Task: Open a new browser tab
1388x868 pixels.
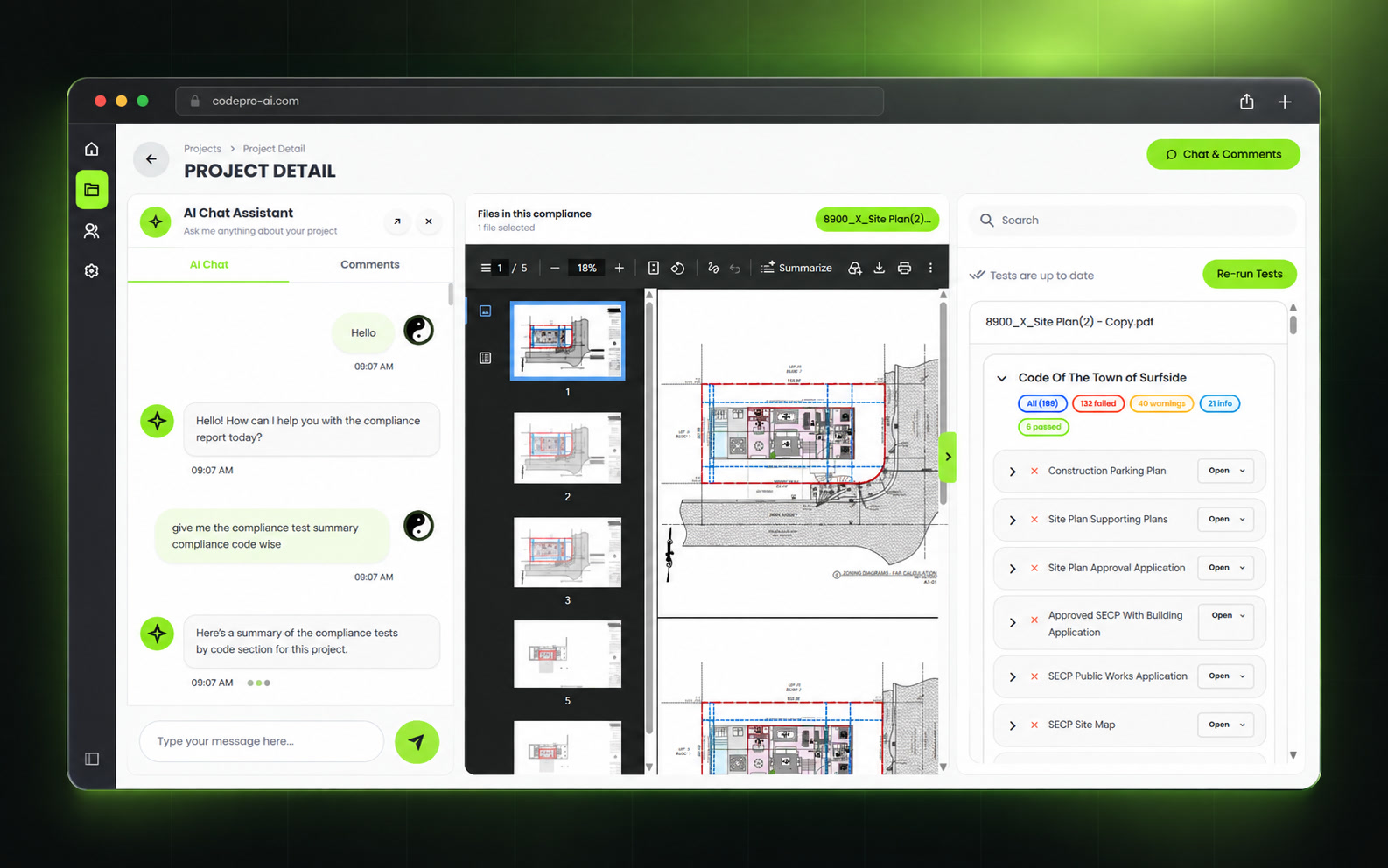Action: click(1285, 101)
